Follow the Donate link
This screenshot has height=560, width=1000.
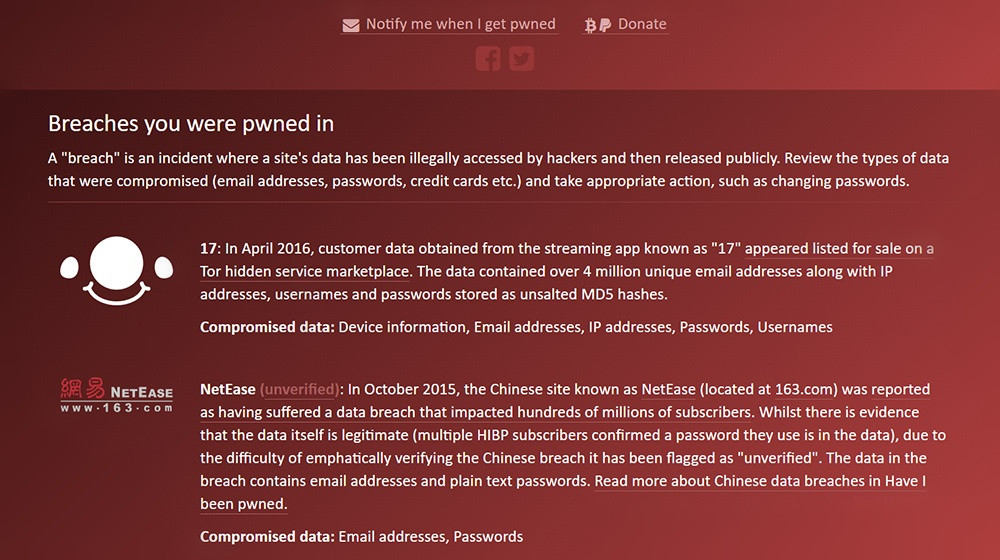[x=642, y=24]
